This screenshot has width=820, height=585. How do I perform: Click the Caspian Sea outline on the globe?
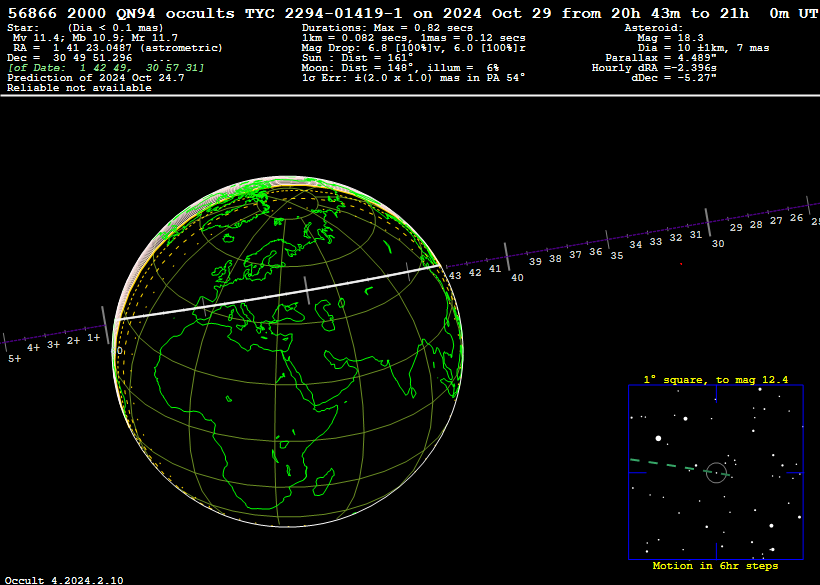pyautogui.click(x=326, y=315)
